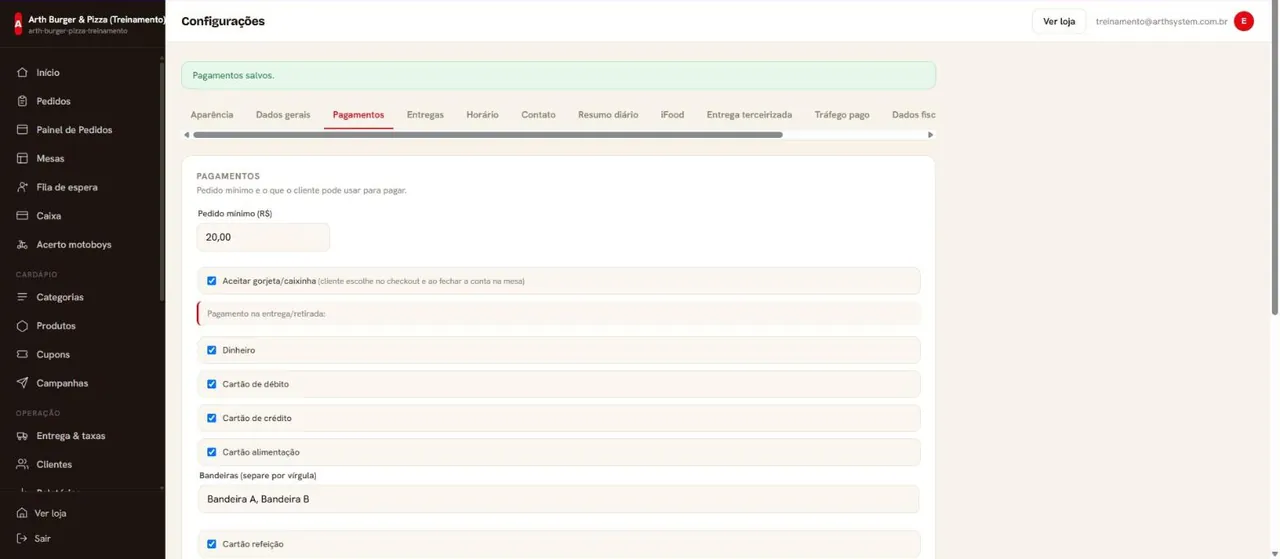Click the horizontal tabs scrollbar
This screenshot has height=559, width=1280.
click(x=488, y=135)
